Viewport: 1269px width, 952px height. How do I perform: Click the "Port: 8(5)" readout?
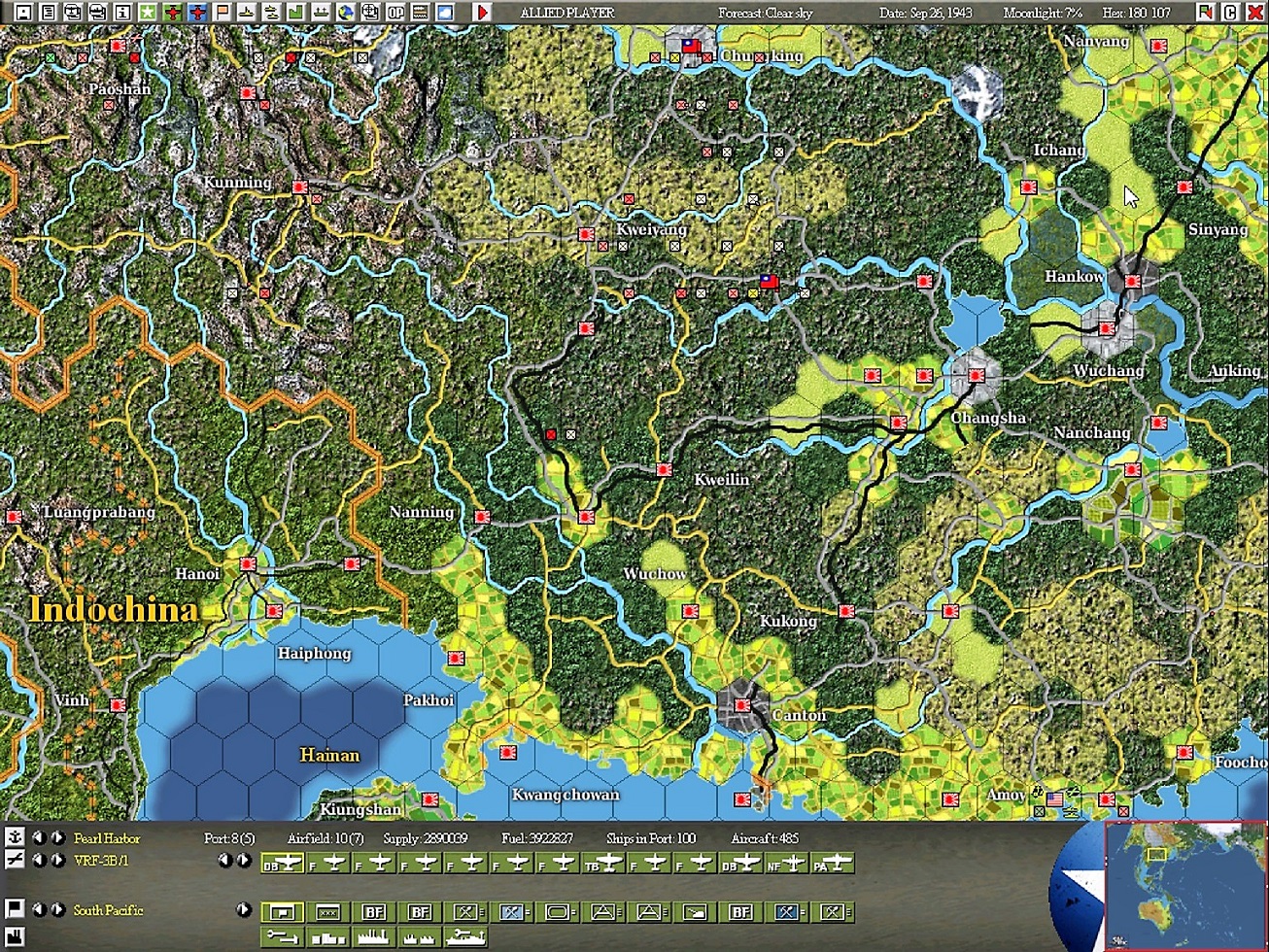pos(229,838)
